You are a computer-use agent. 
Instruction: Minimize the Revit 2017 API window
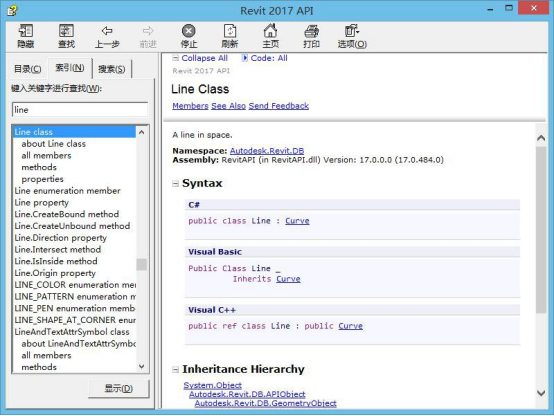(x=490, y=9)
